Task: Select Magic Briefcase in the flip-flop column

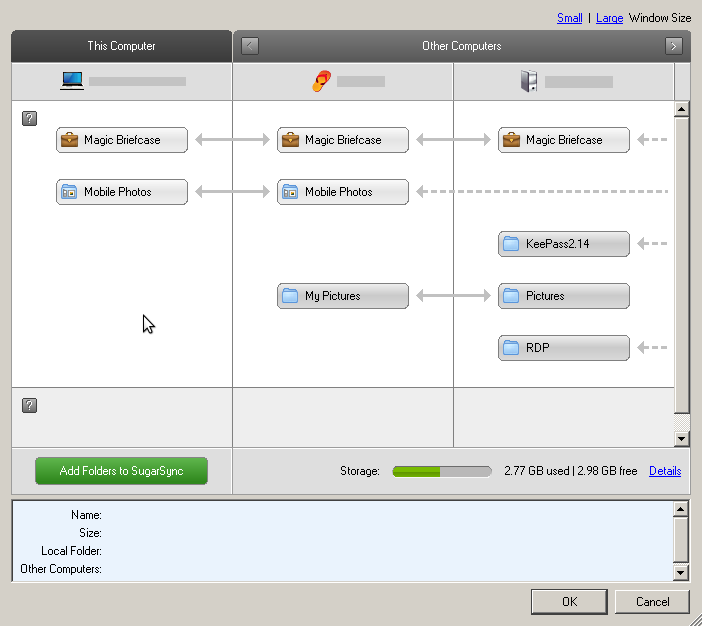Action: (x=343, y=140)
